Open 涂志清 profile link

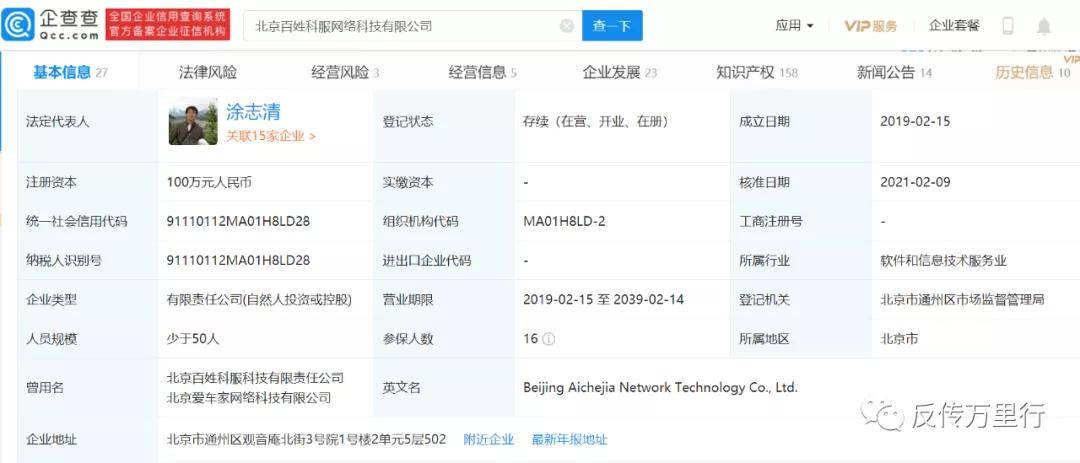[253, 112]
